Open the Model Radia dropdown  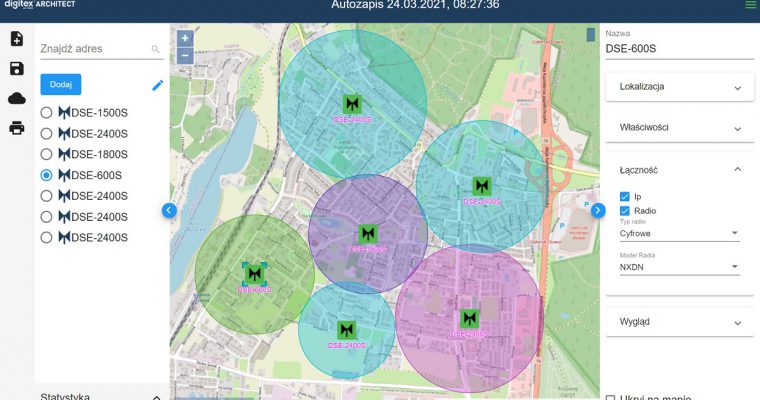click(x=679, y=267)
